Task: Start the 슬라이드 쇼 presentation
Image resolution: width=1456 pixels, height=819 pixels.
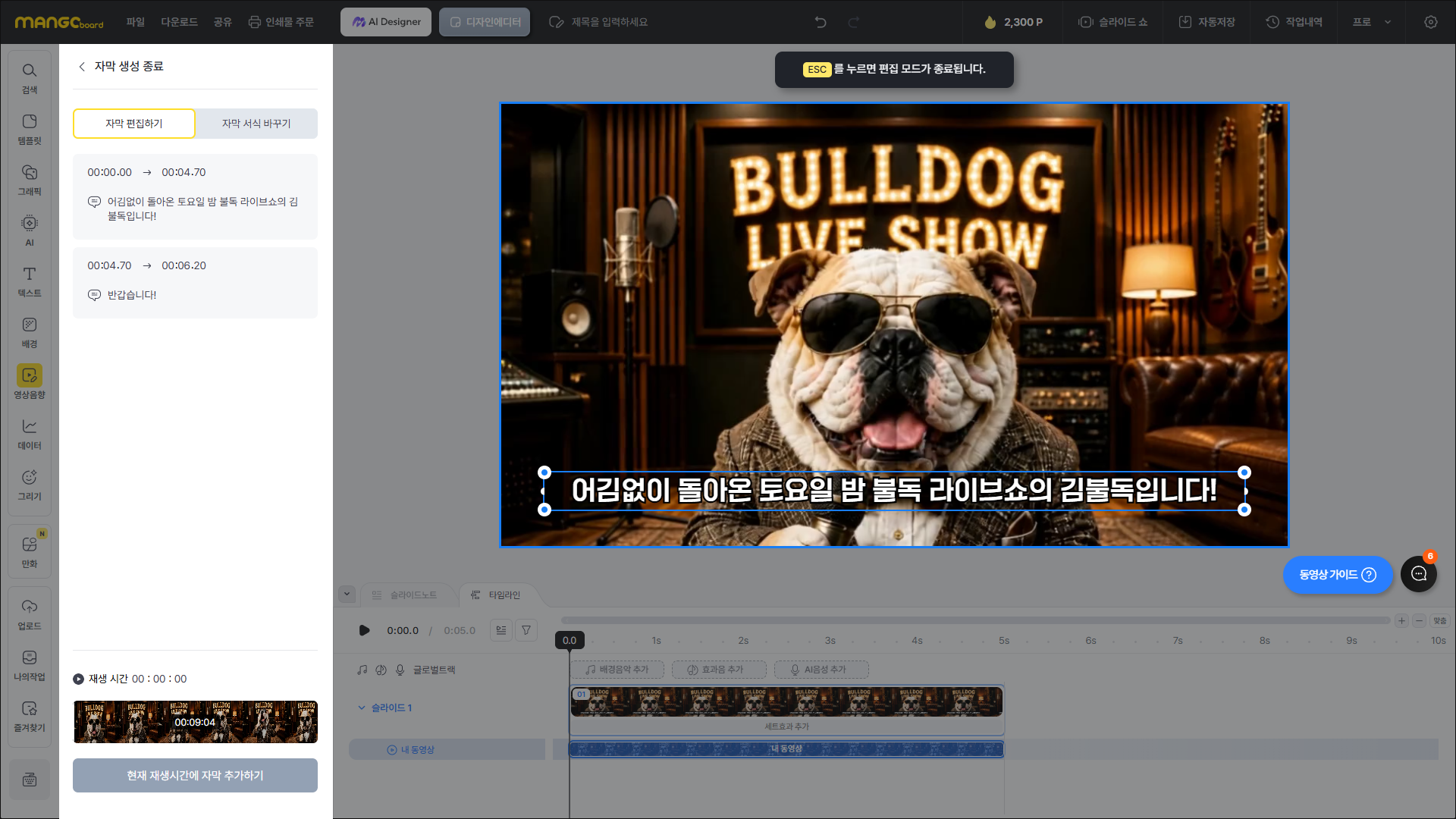Action: click(x=1112, y=22)
